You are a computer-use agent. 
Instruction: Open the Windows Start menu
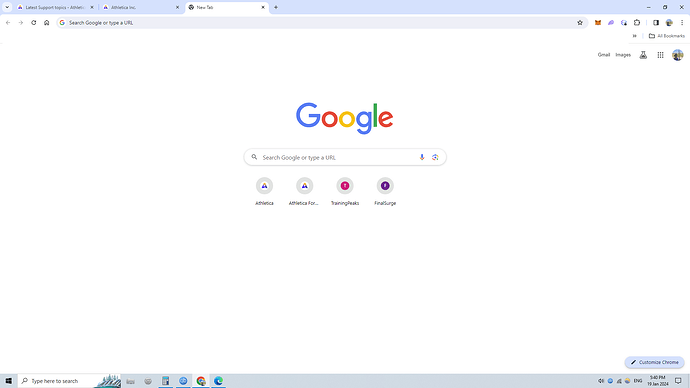(x=8, y=381)
